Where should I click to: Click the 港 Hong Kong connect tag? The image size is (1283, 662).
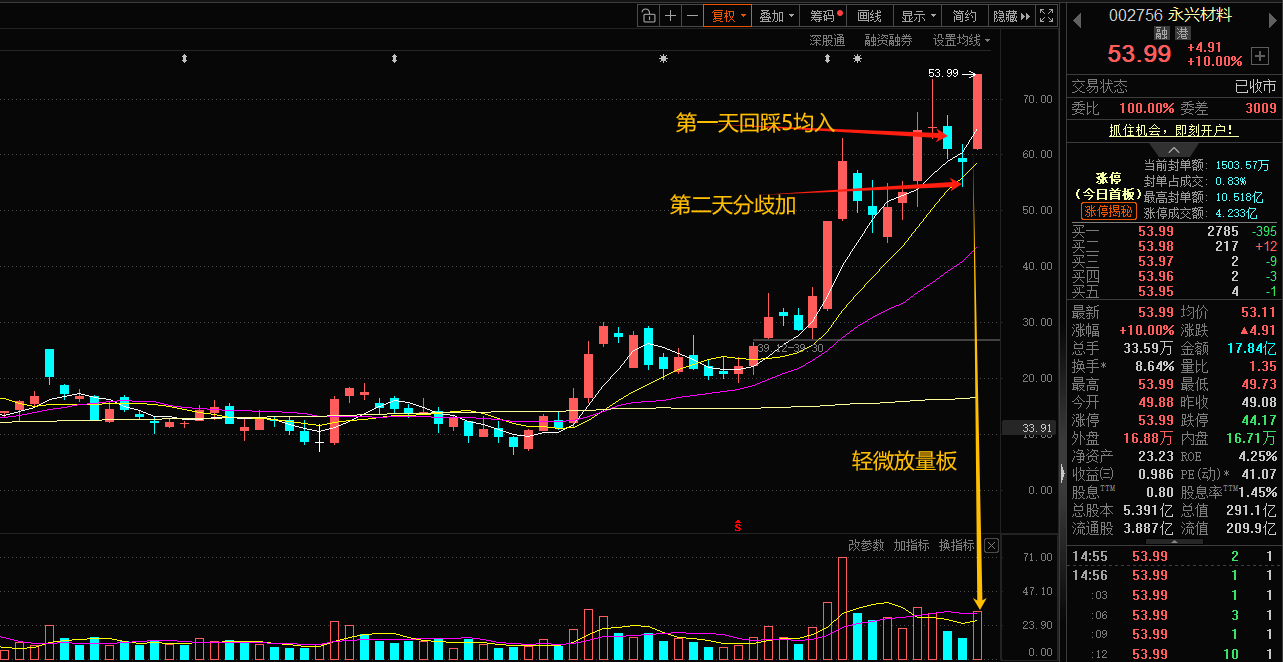pyautogui.click(x=1183, y=33)
